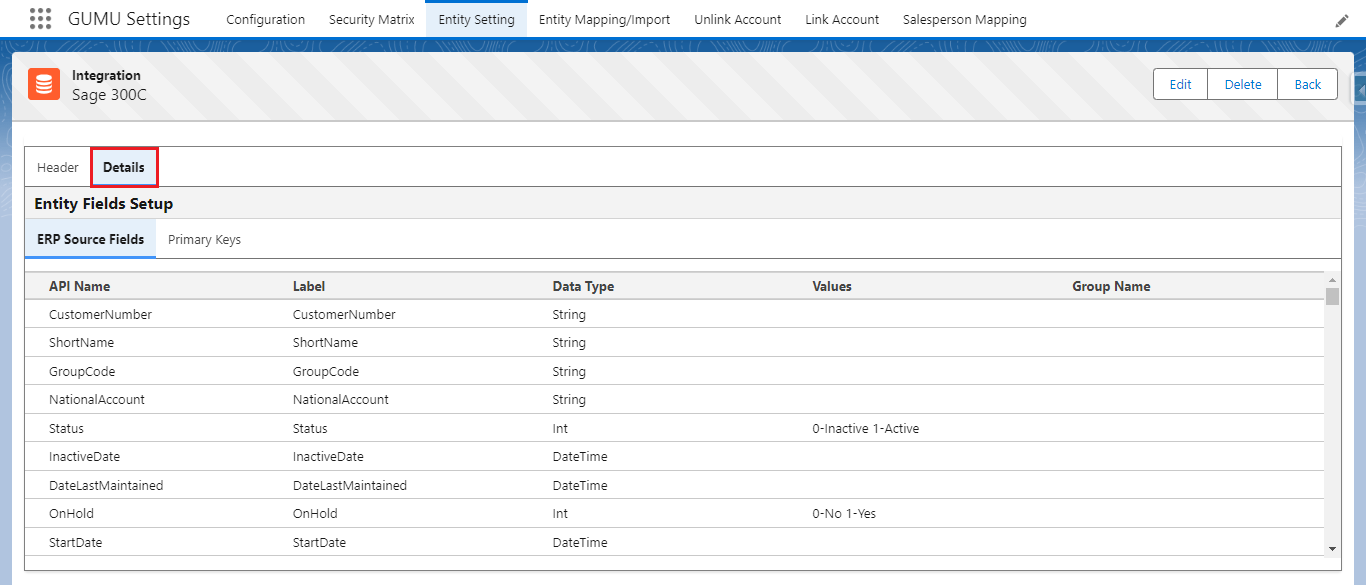Select the Entity Mapping/Import tab
The image size is (1366, 585).
pos(604,19)
